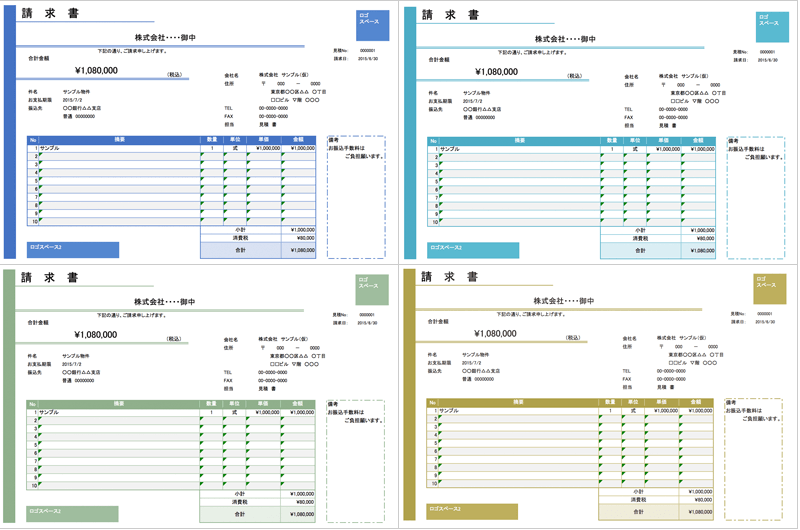The image size is (800, 530).
Task: Select the gold ロゴスペース2 footer box
Action: pos(472,512)
